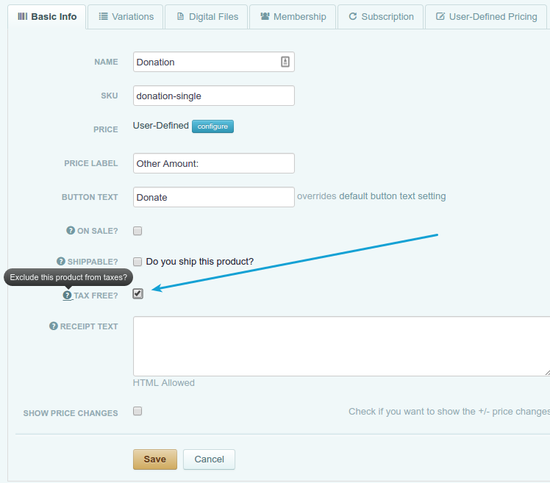Uncheck the Tax Free checkbox

coord(138,294)
